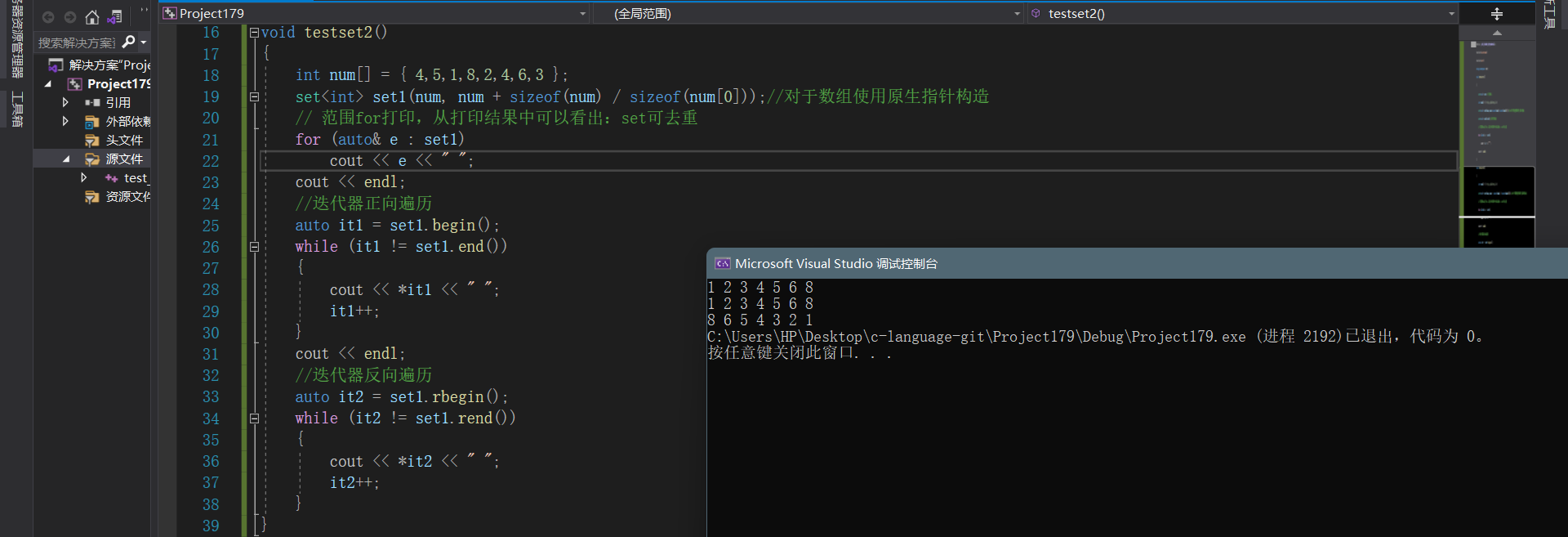Open the Project179 project dropdown in the navigation bar
This screenshot has height=537, width=1568.
[582, 14]
